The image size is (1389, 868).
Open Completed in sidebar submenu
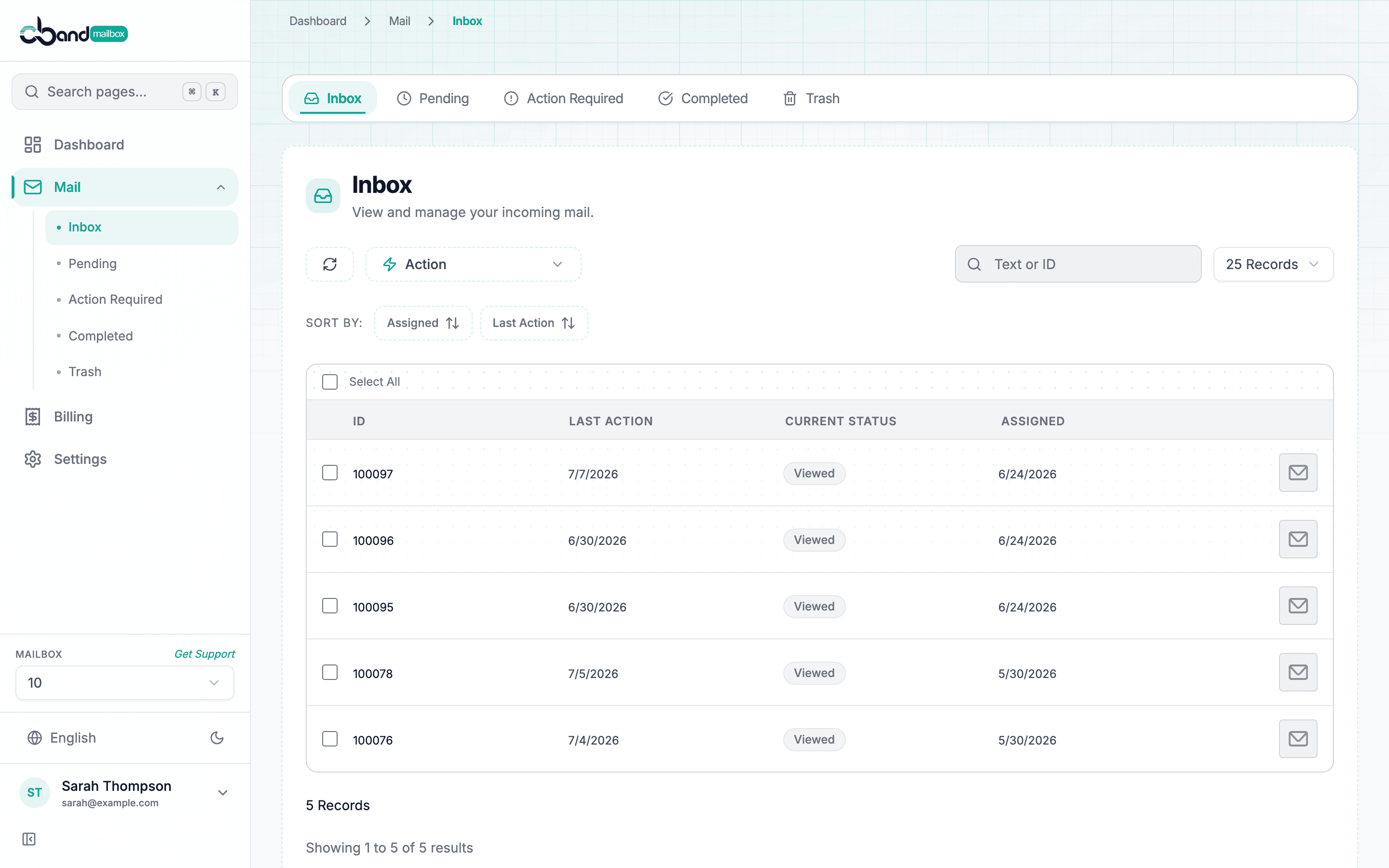[x=141, y=336]
